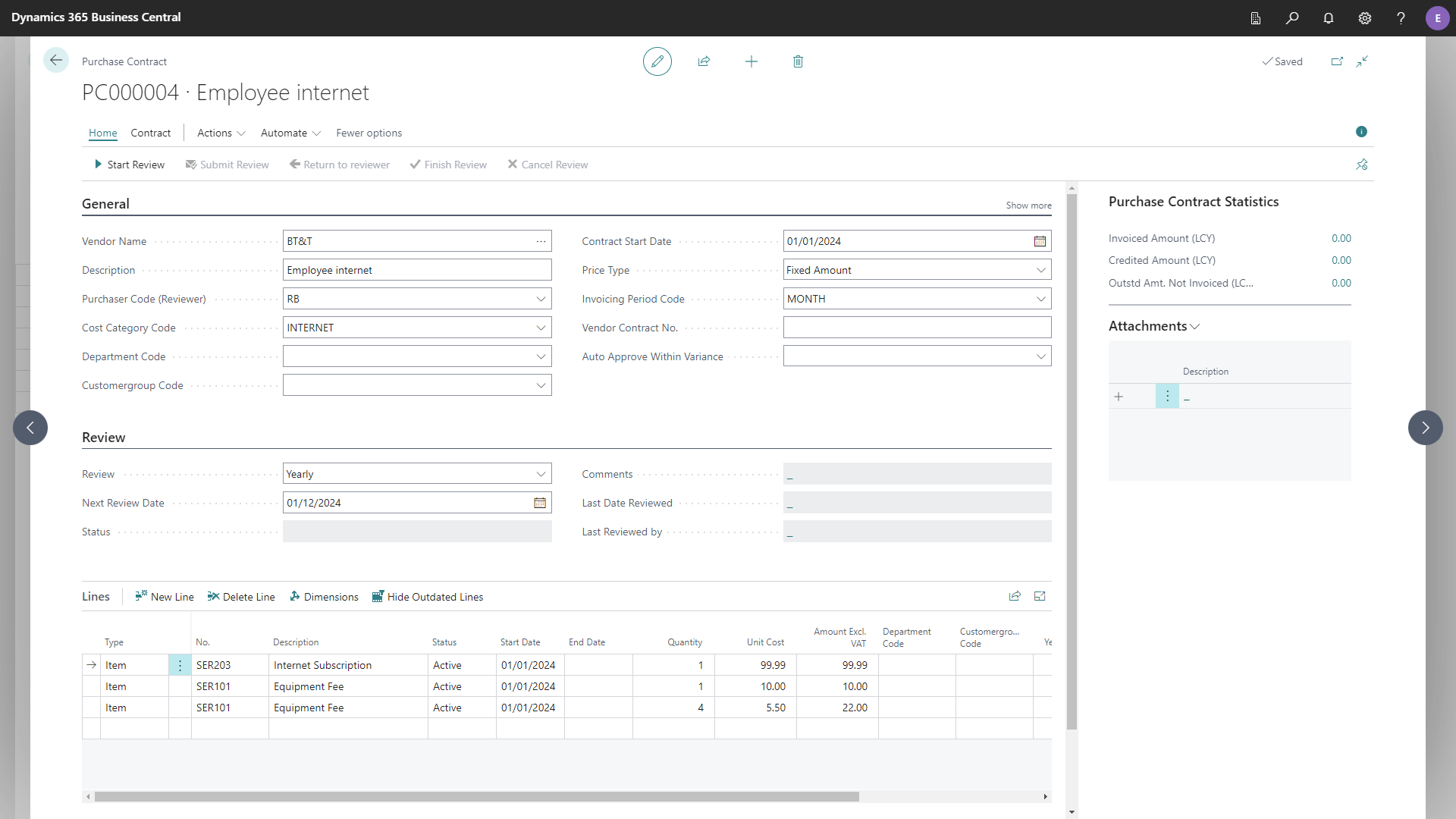Click Show more in General

(x=1028, y=206)
